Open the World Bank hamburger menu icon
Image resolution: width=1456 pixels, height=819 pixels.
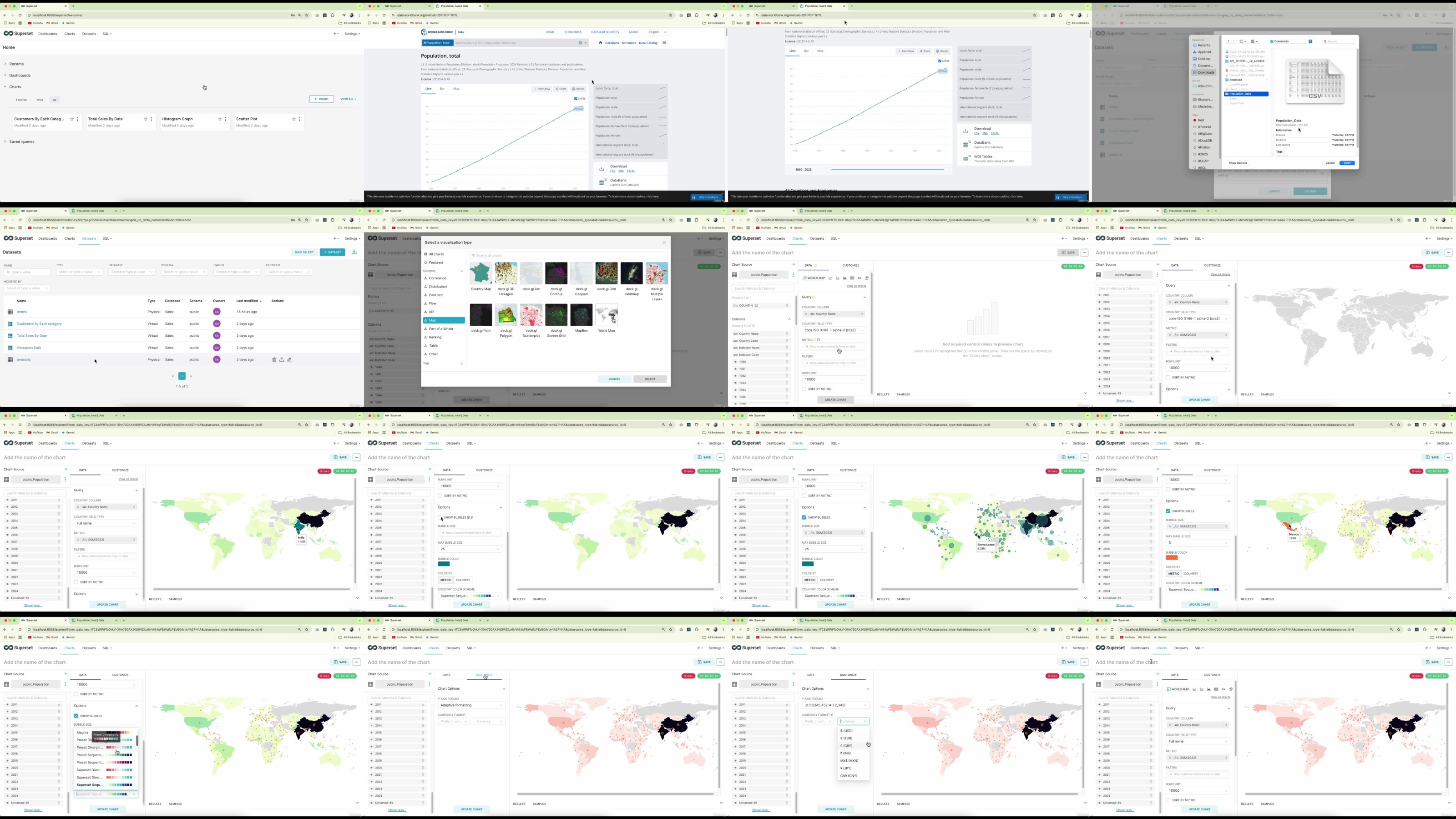click(x=665, y=43)
